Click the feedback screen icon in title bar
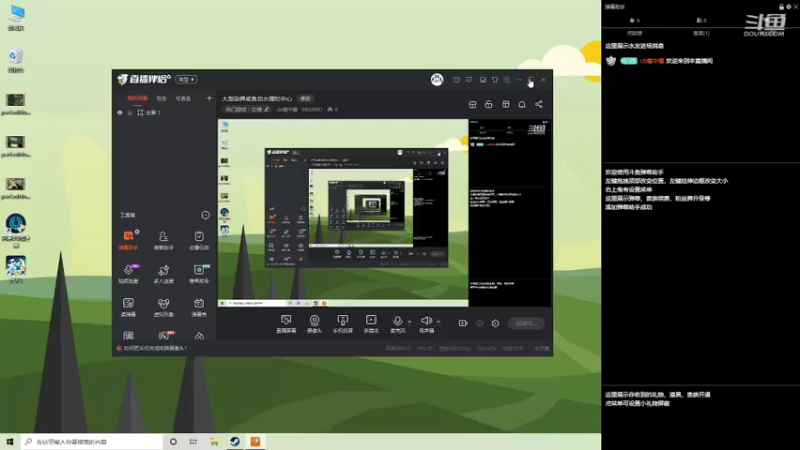 (x=469, y=80)
